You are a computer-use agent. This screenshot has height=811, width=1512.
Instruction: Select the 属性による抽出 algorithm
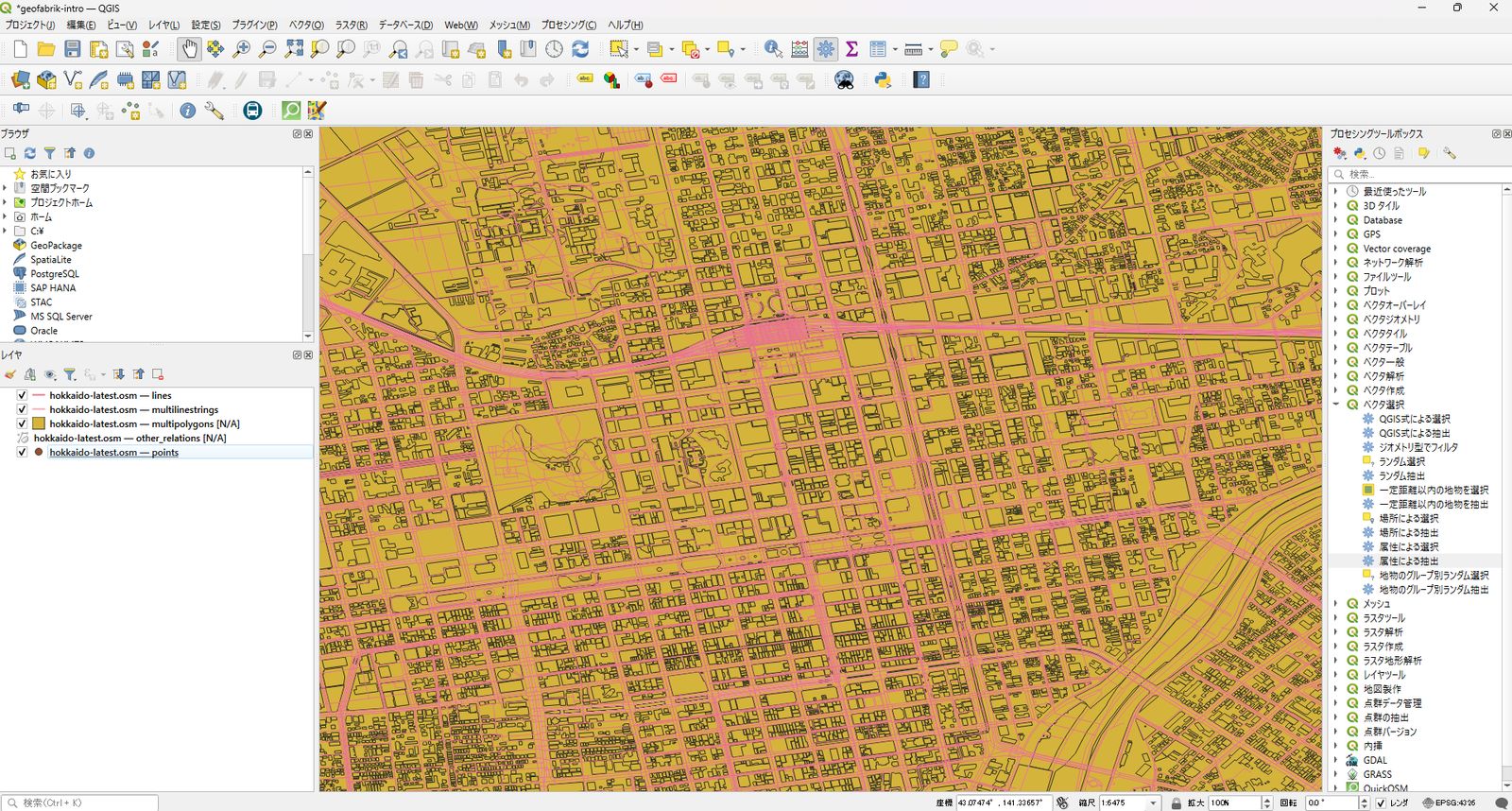1408,561
